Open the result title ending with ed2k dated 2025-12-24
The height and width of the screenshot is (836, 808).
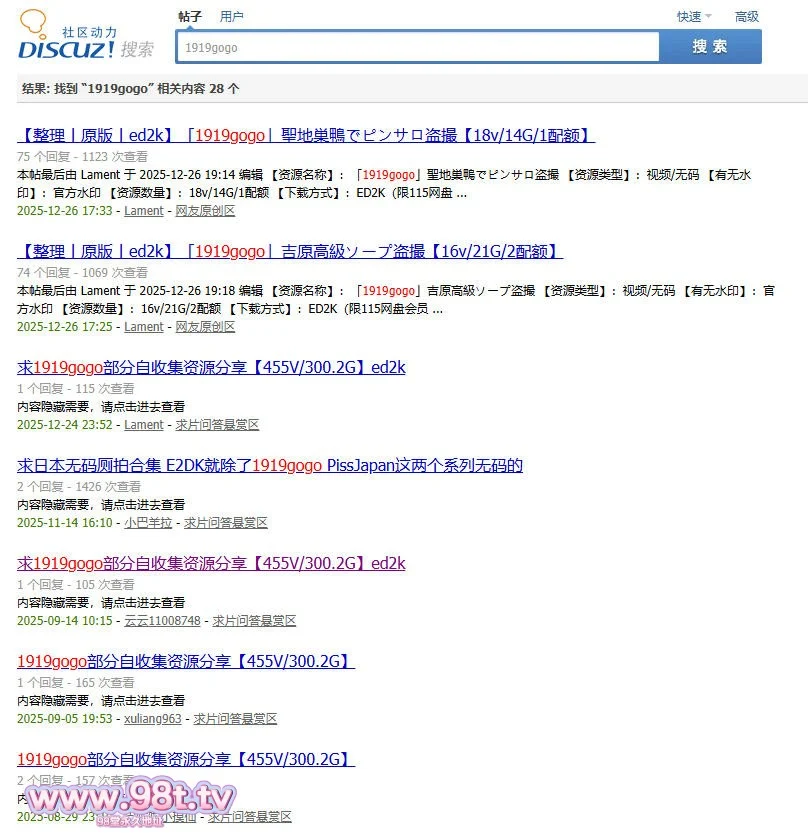click(211, 367)
